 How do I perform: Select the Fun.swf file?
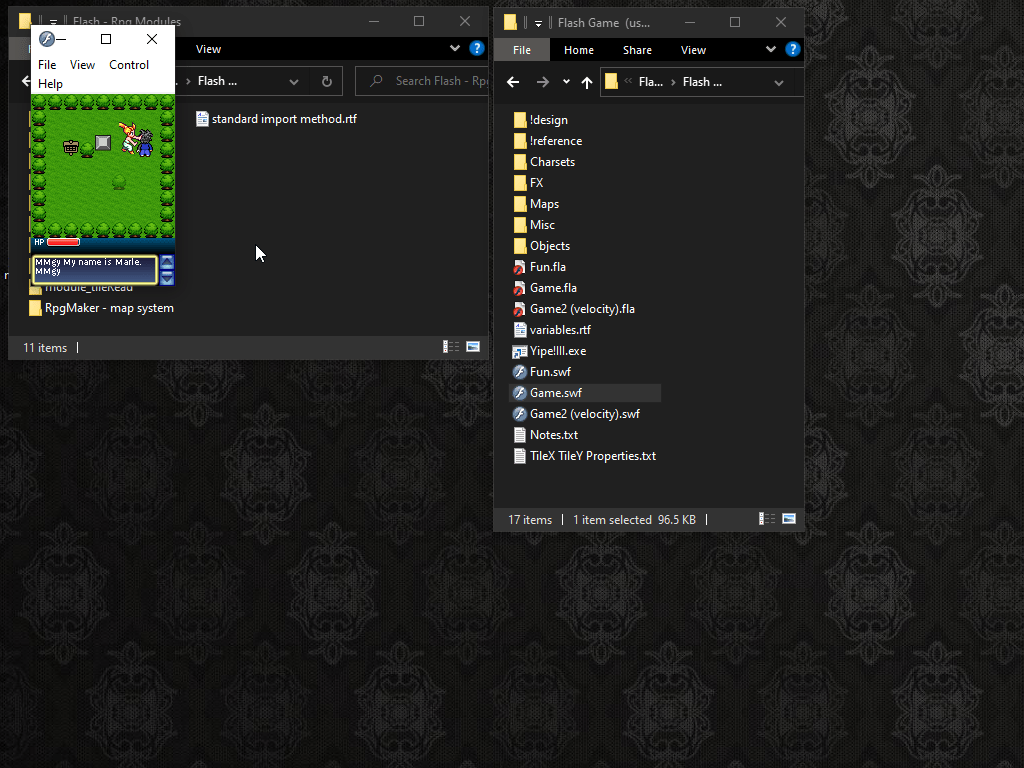(x=550, y=372)
